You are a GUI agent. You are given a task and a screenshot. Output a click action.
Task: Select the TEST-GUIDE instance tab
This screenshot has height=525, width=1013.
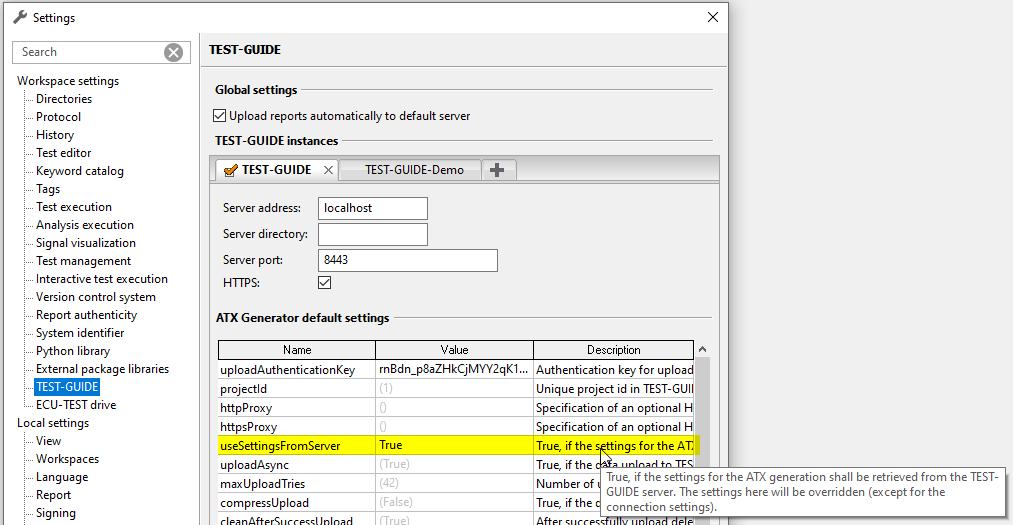point(276,170)
